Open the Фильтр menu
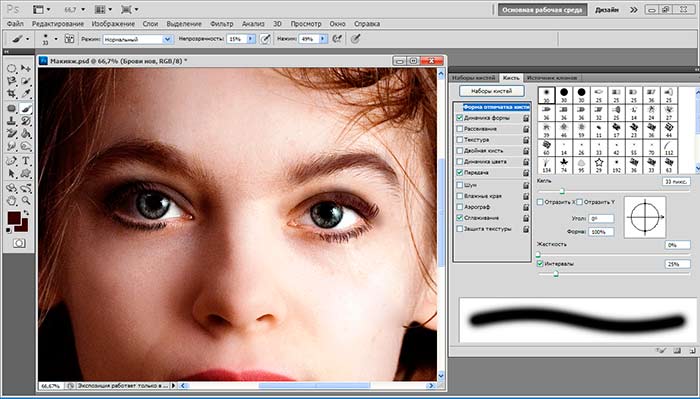The width and height of the screenshot is (700, 399). point(222,24)
